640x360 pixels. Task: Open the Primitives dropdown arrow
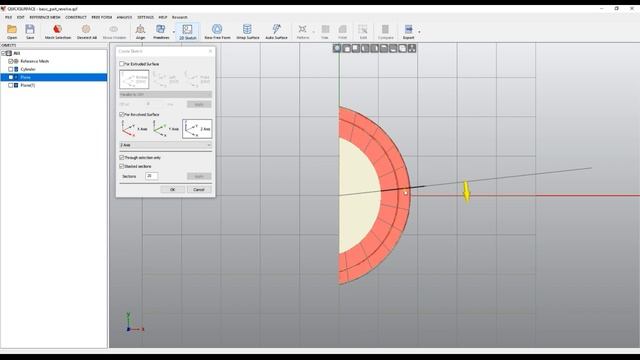point(173,32)
